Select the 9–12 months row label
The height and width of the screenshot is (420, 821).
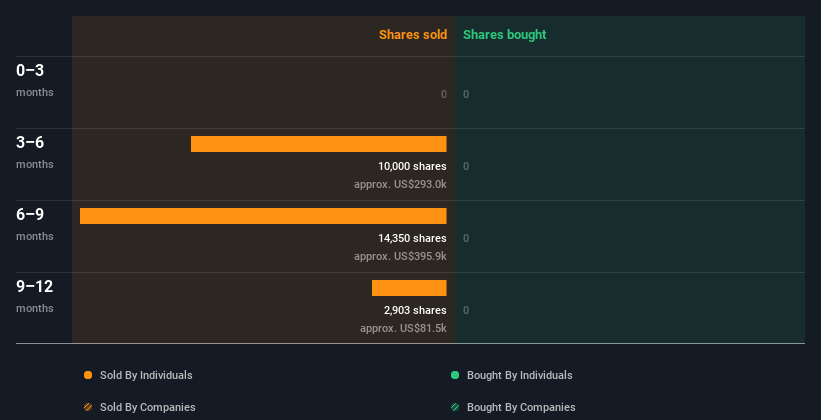coord(35,296)
